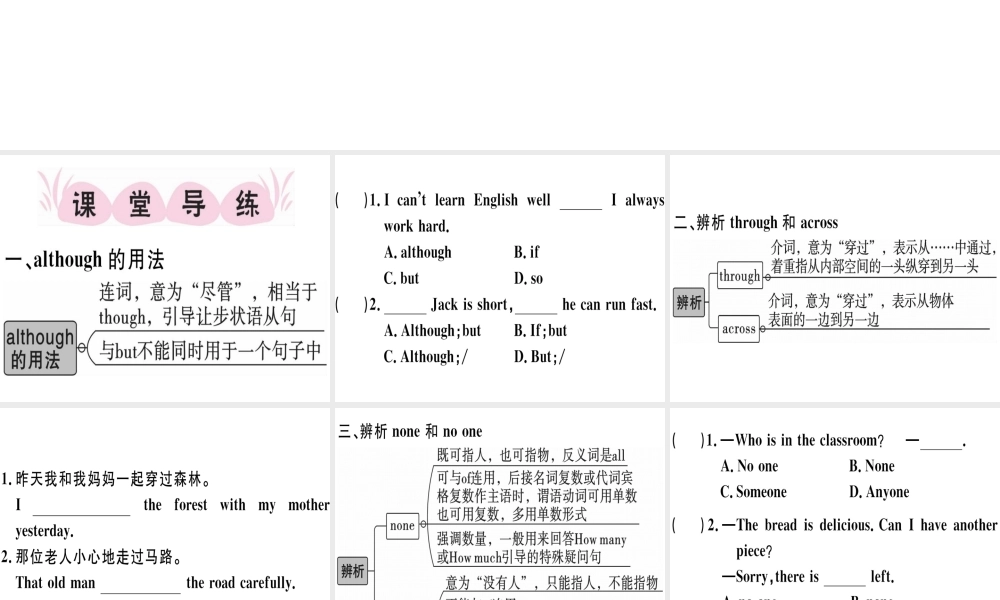
Task: Select sentence 2. 那位老人小心地走过马路。
Action: [x=92, y=557]
